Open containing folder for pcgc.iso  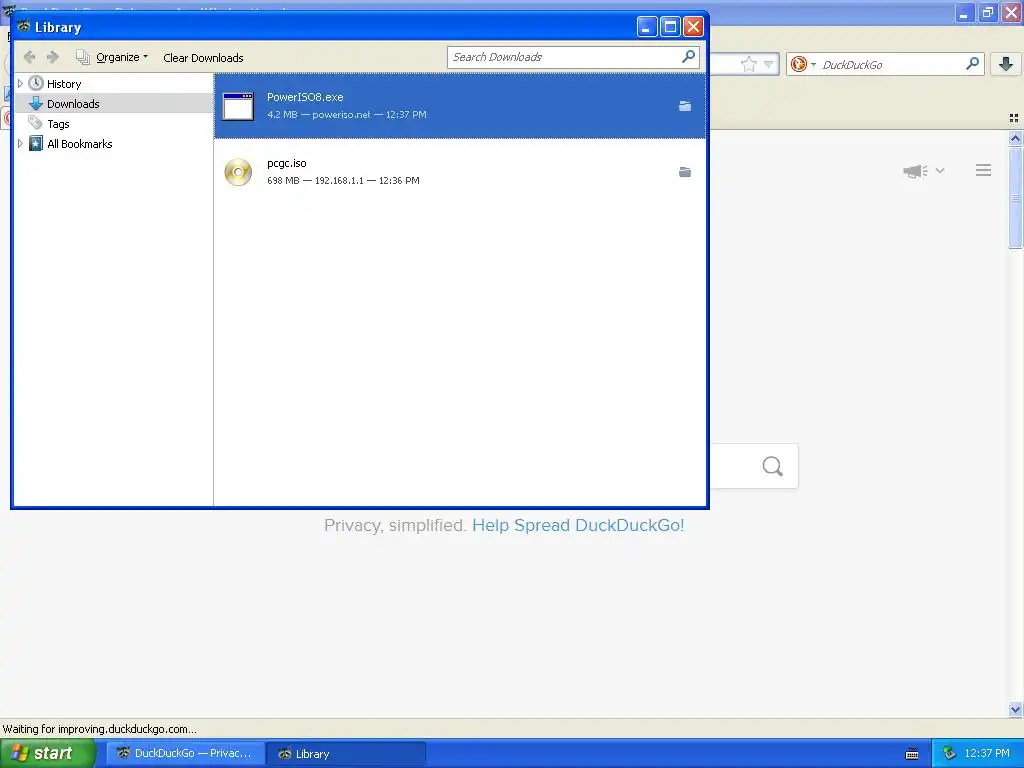pos(684,172)
